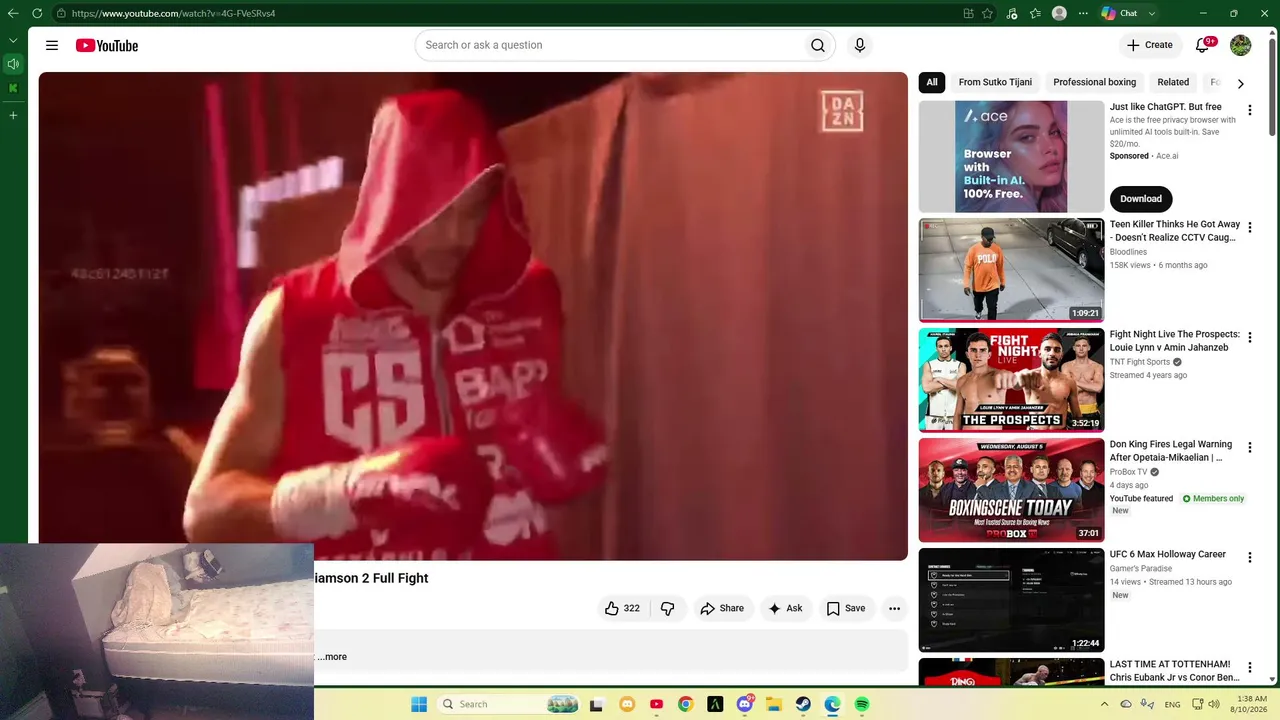Image resolution: width=1280 pixels, height=720 pixels.
Task: Open options for Don King video
Action: tap(1249, 448)
